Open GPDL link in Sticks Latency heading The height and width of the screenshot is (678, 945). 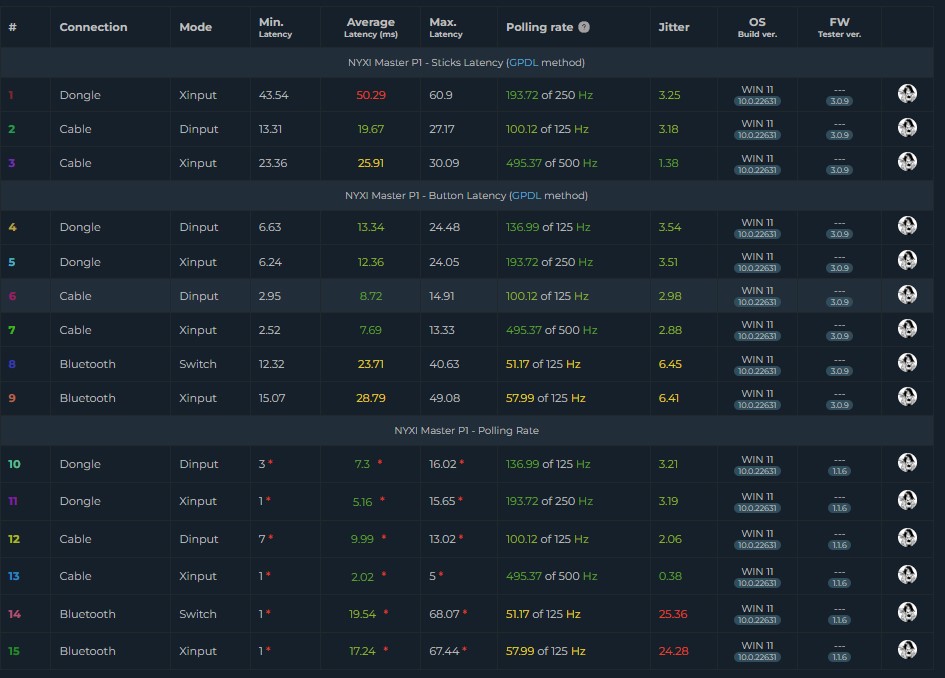pyautogui.click(x=523, y=63)
